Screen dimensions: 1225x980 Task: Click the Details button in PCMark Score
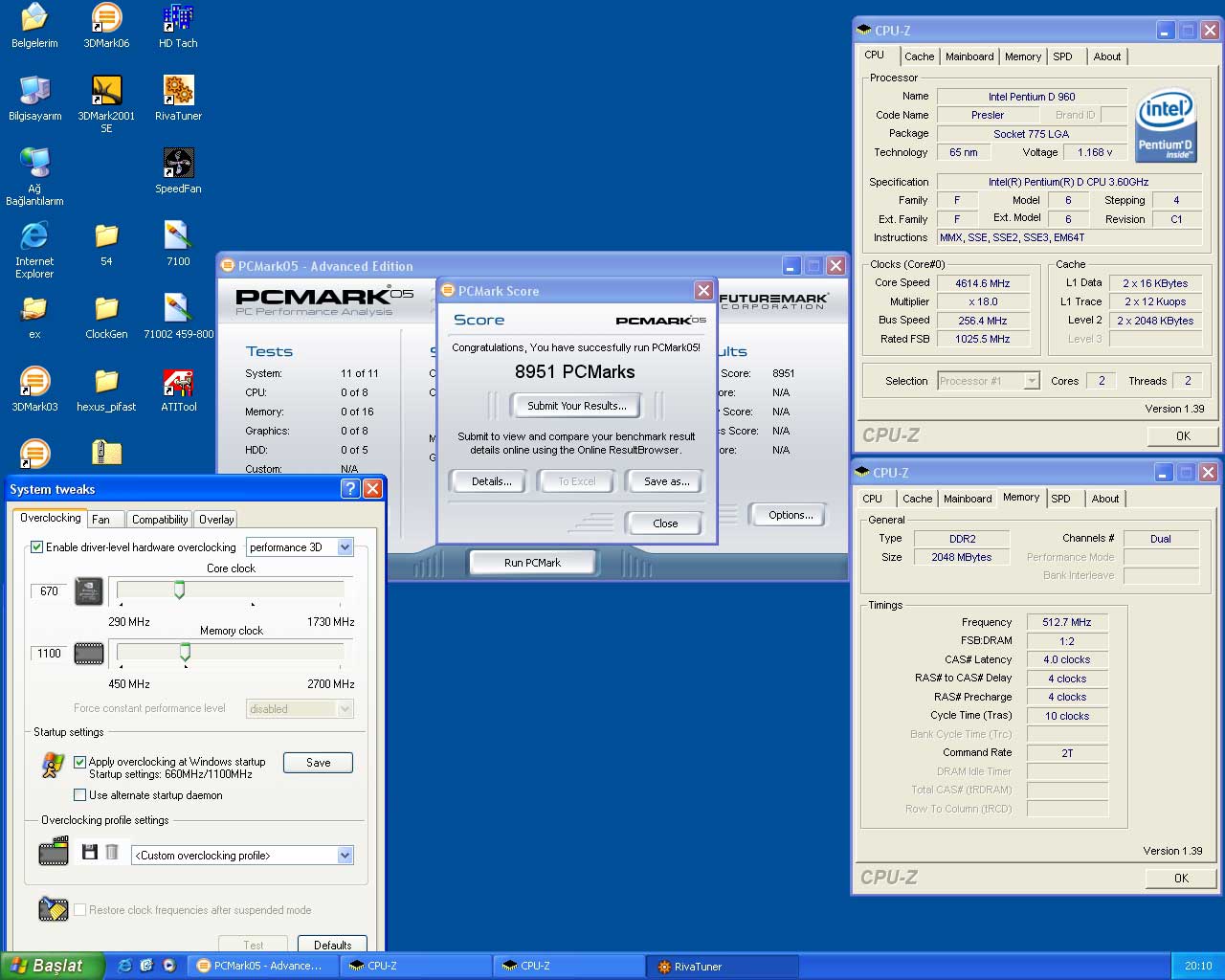(x=492, y=481)
